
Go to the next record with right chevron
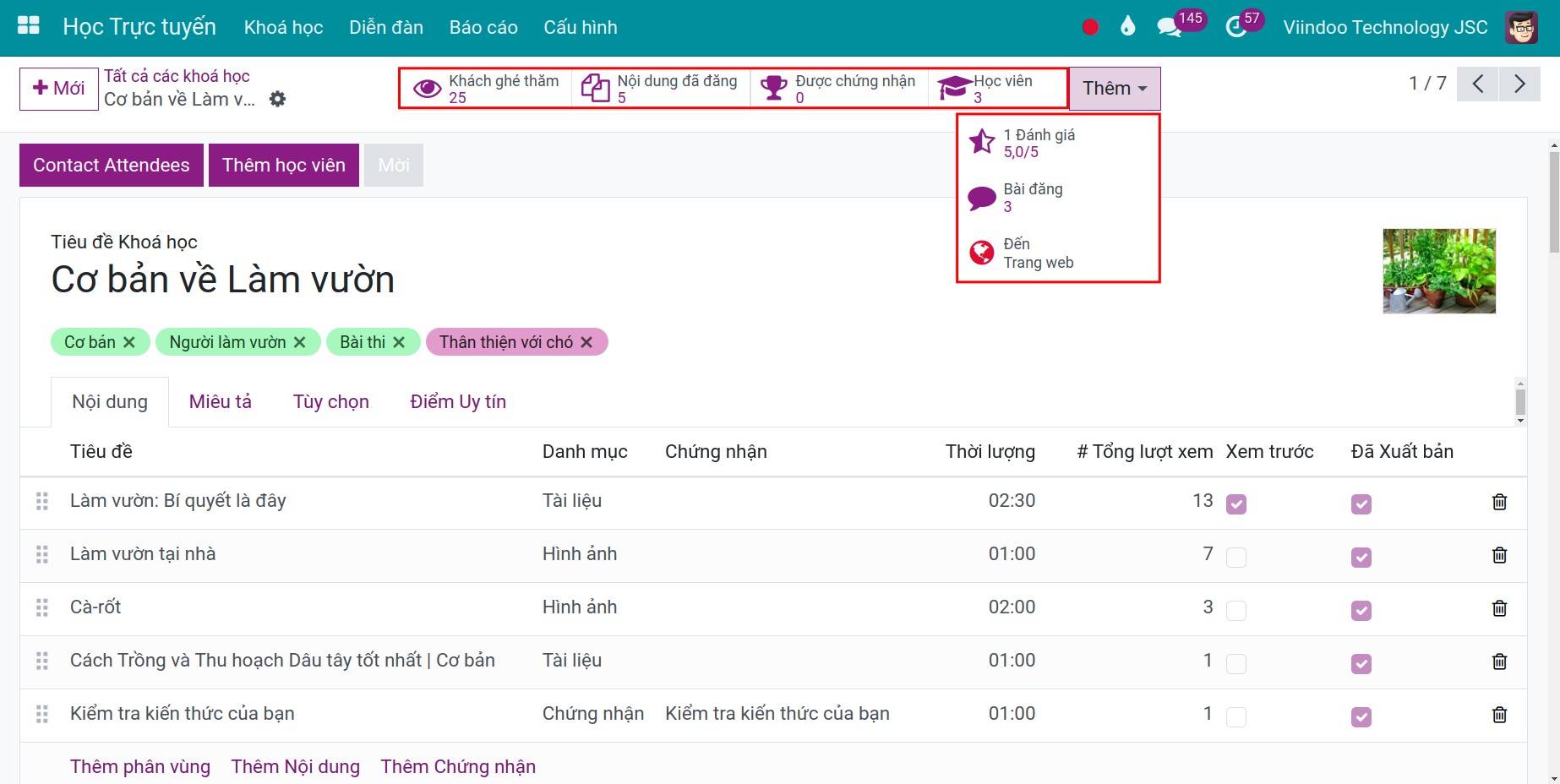pos(1519,84)
